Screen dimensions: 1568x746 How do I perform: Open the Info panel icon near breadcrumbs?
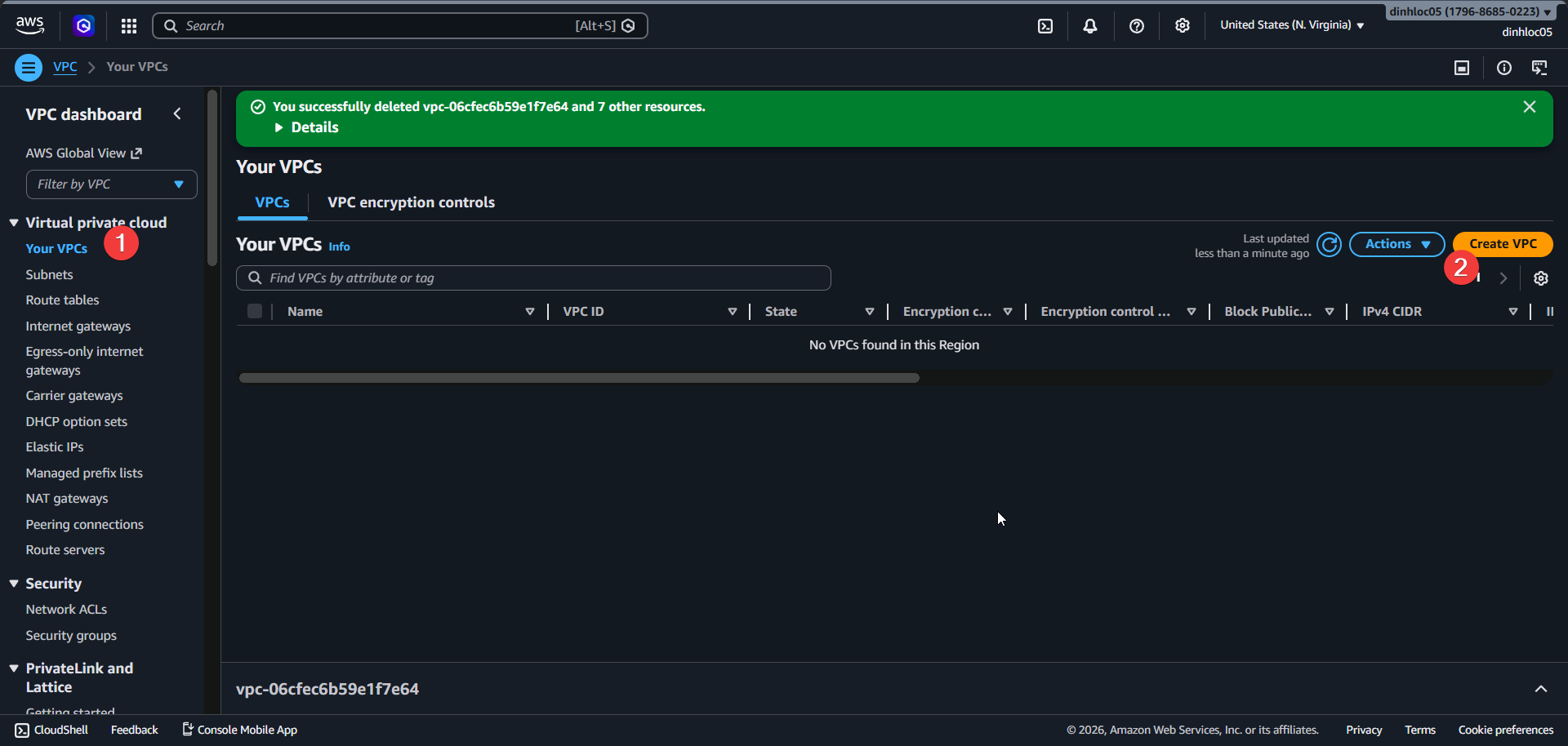point(1504,67)
